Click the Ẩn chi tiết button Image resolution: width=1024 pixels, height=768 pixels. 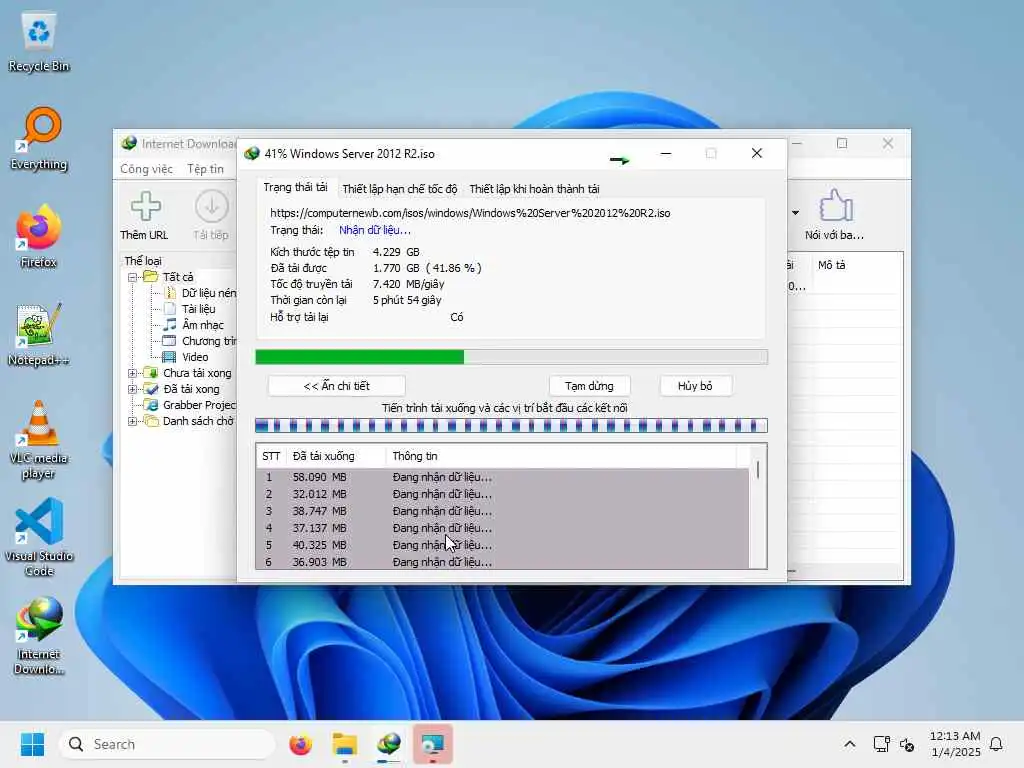coord(337,386)
